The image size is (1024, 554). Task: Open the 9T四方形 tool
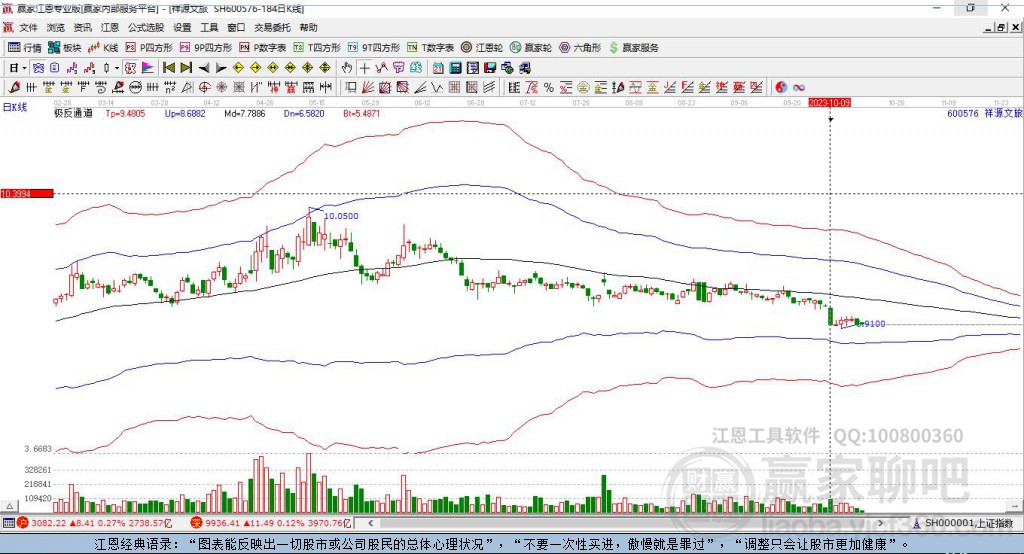374,48
